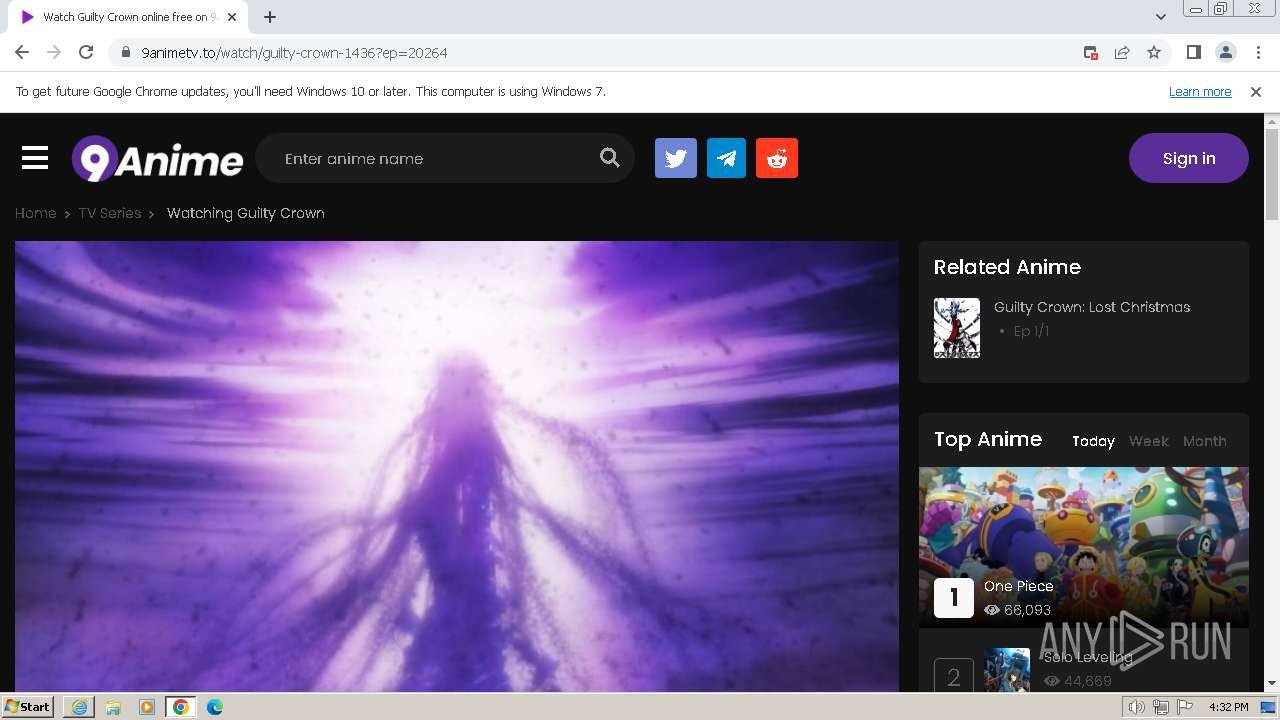
Task: Open Microsoft Edge from taskbar
Action: [215, 707]
